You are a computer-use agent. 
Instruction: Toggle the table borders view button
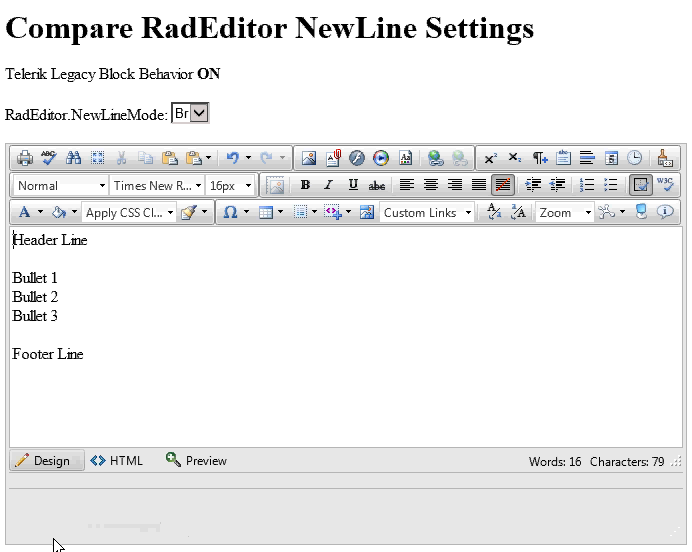click(x=641, y=185)
